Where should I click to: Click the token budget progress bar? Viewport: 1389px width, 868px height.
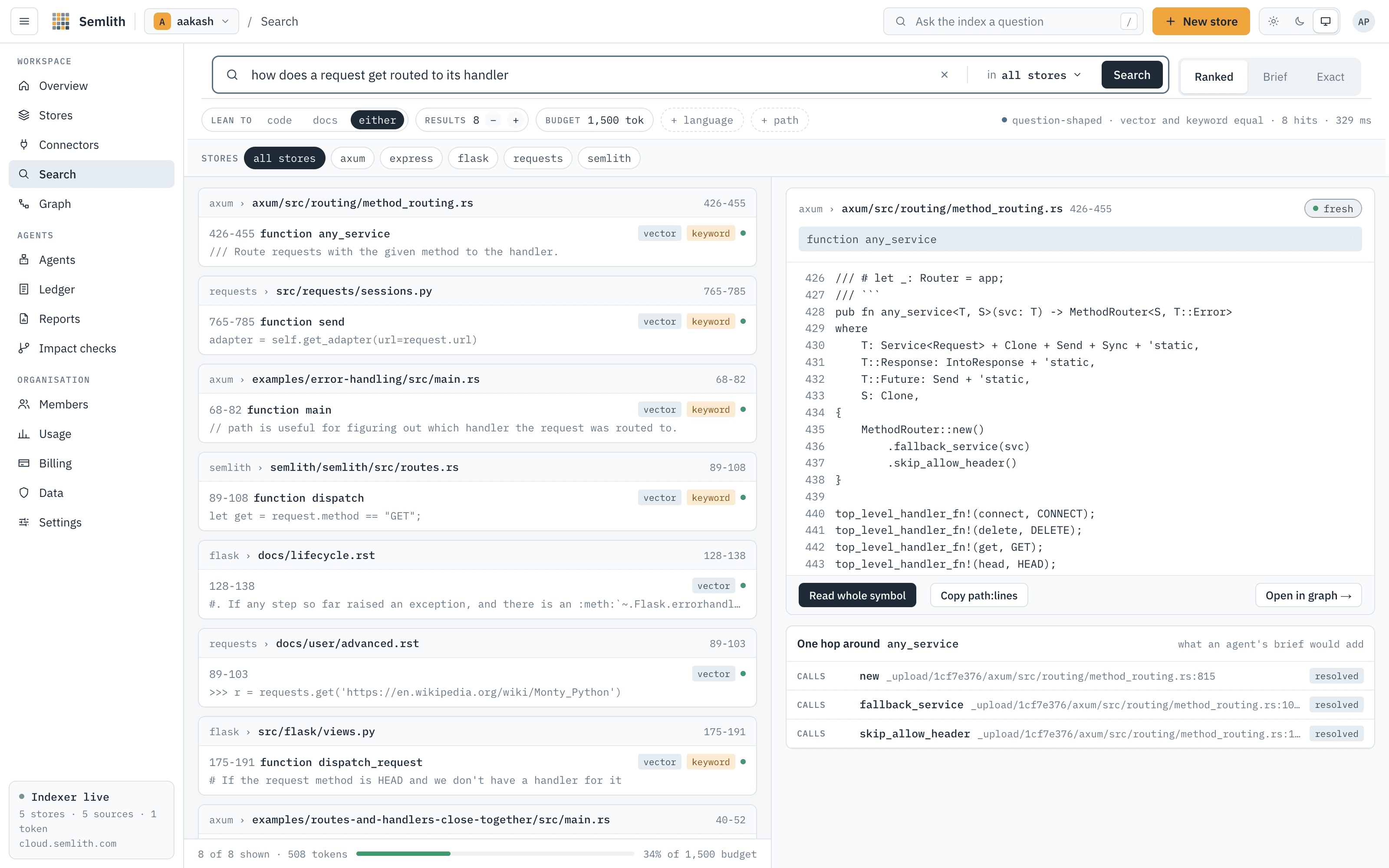[495, 854]
